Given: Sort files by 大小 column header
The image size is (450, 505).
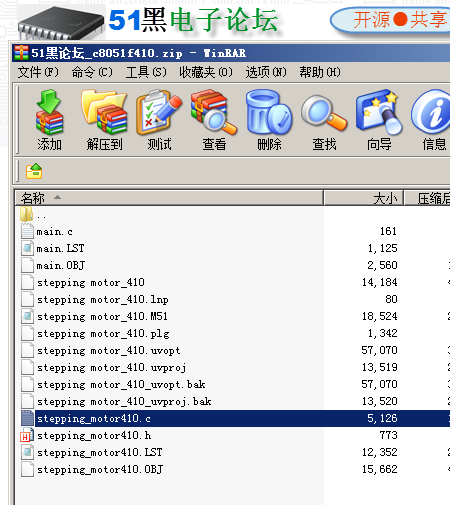Looking at the screenshot, I should pyautogui.click(x=364, y=198).
